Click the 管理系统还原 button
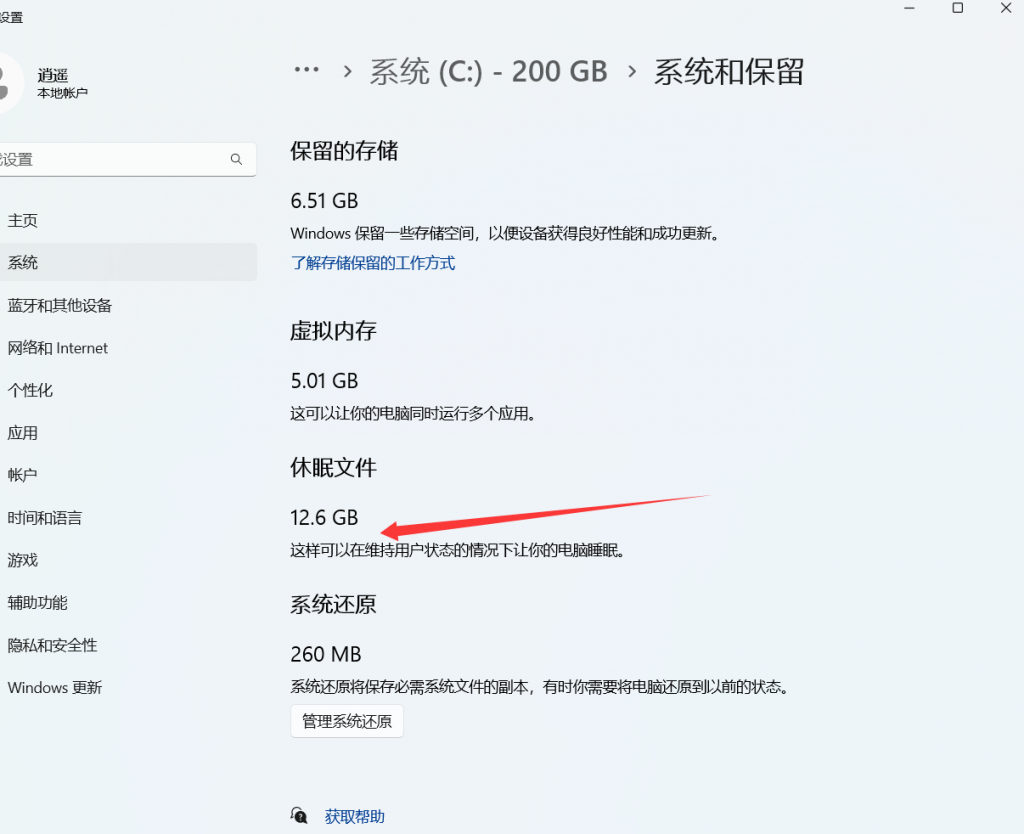 click(x=346, y=720)
